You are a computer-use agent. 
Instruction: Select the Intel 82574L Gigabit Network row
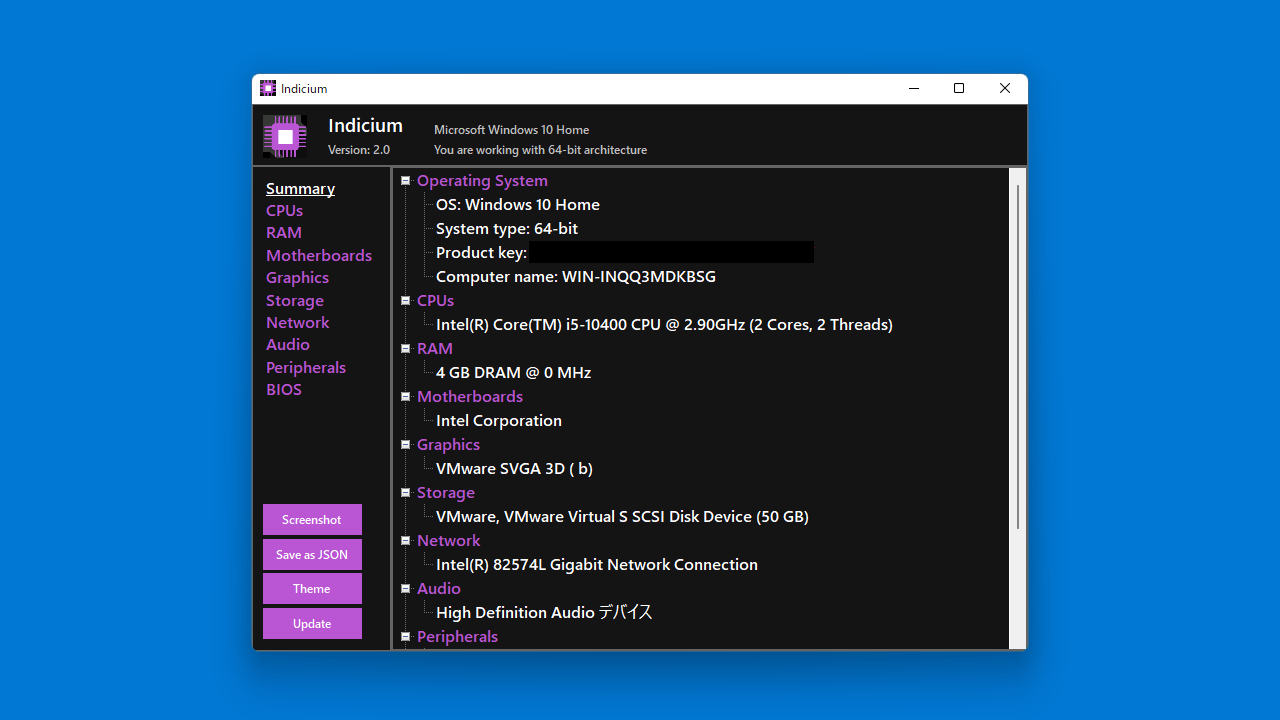click(597, 565)
